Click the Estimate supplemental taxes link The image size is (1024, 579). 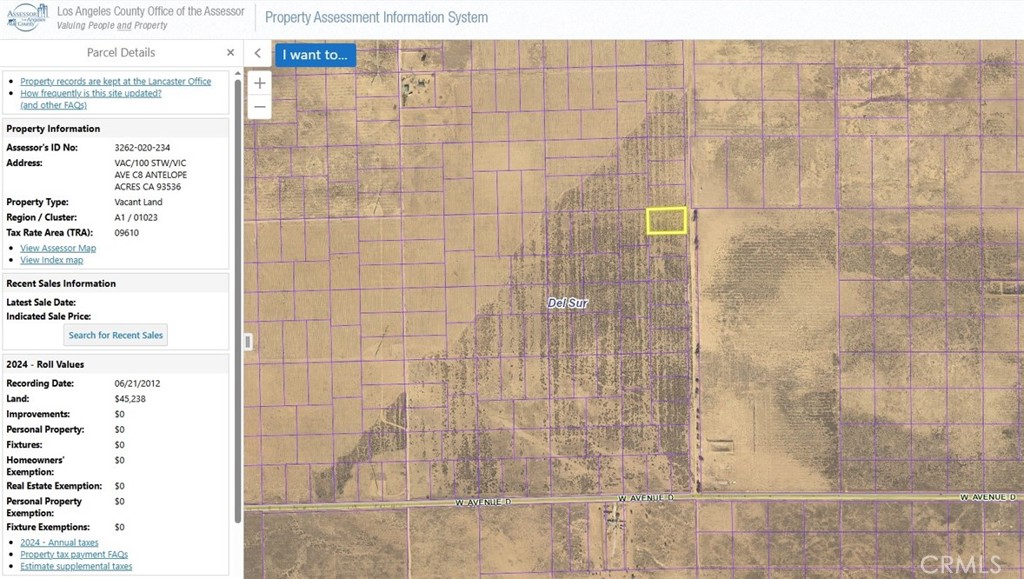click(76, 566)
